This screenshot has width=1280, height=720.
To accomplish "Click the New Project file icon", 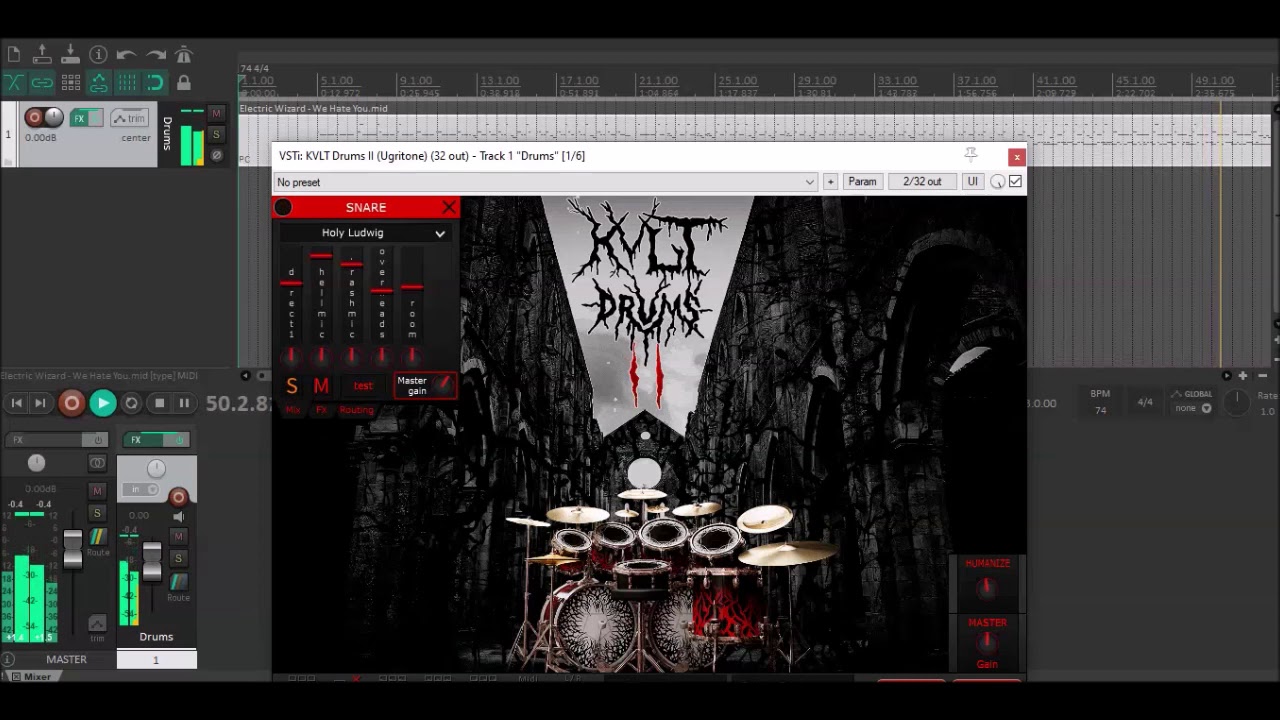I will [14, 55].
